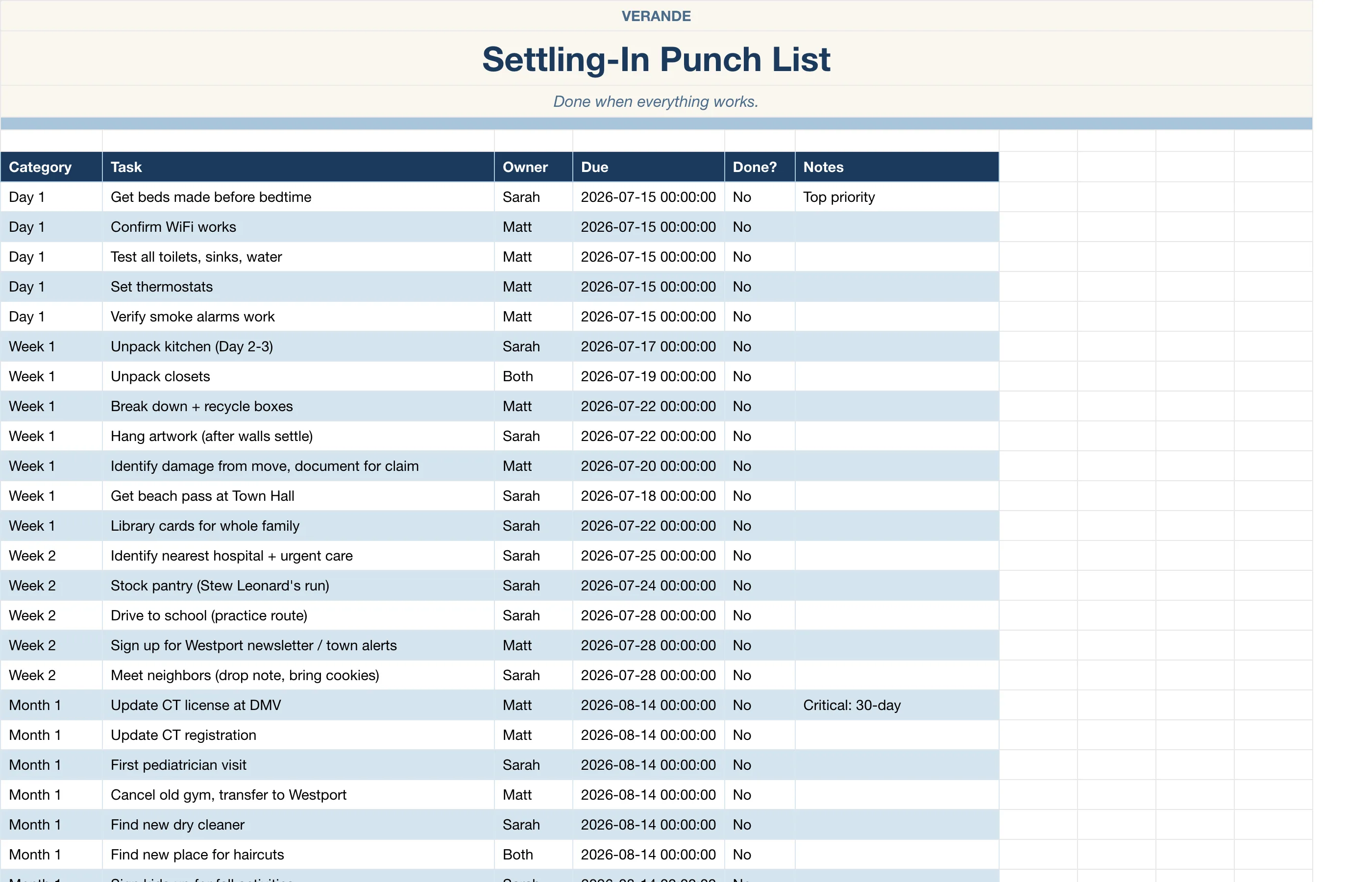The width and height of the screenshot is (1372, 882).
Task: Select the Task column header
Action: [298, 167]
